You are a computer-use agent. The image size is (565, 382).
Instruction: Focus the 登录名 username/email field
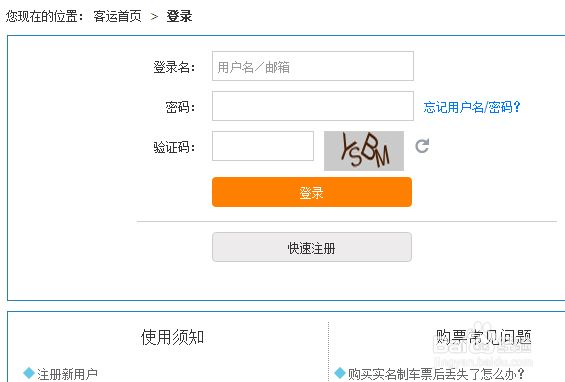313,66
